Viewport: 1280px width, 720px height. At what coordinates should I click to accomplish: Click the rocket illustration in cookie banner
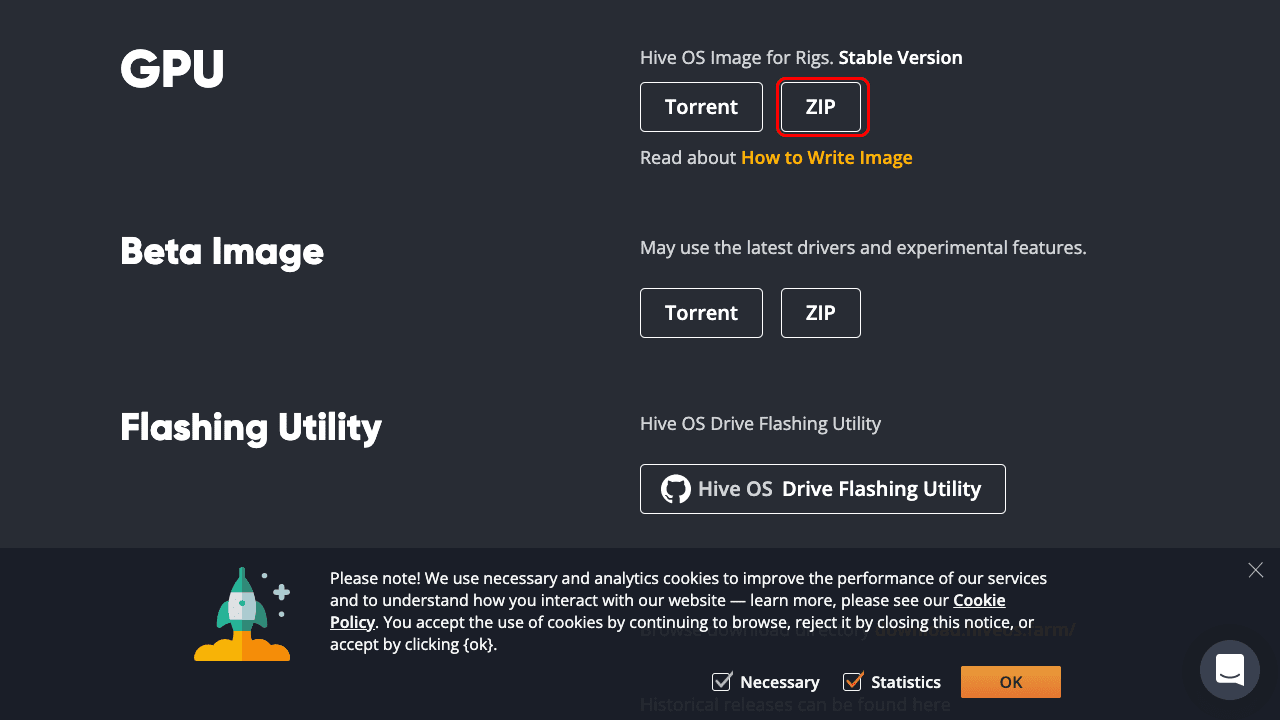243,615
